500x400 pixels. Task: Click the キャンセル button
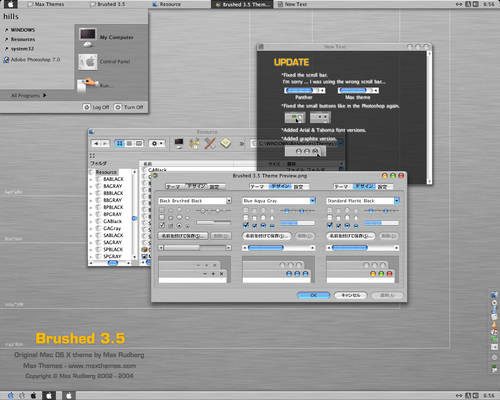[x=351, y=295]
